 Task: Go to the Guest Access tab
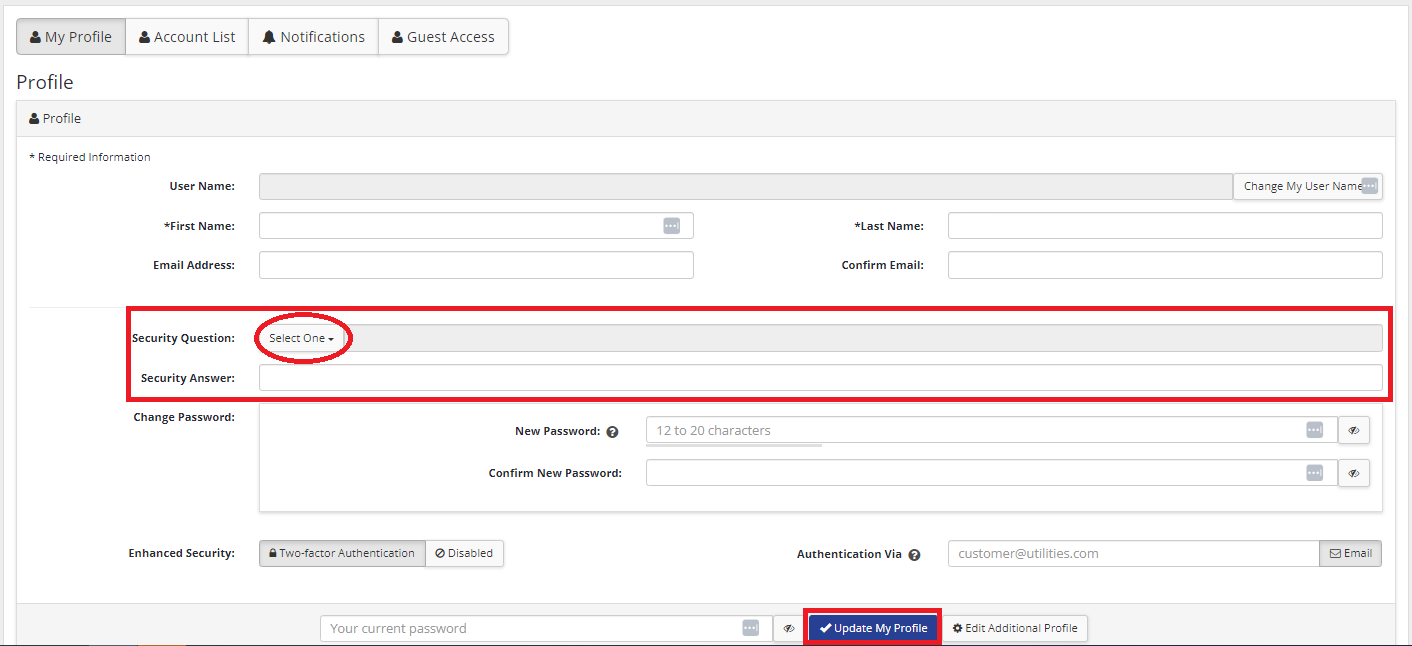coord(443,37)
